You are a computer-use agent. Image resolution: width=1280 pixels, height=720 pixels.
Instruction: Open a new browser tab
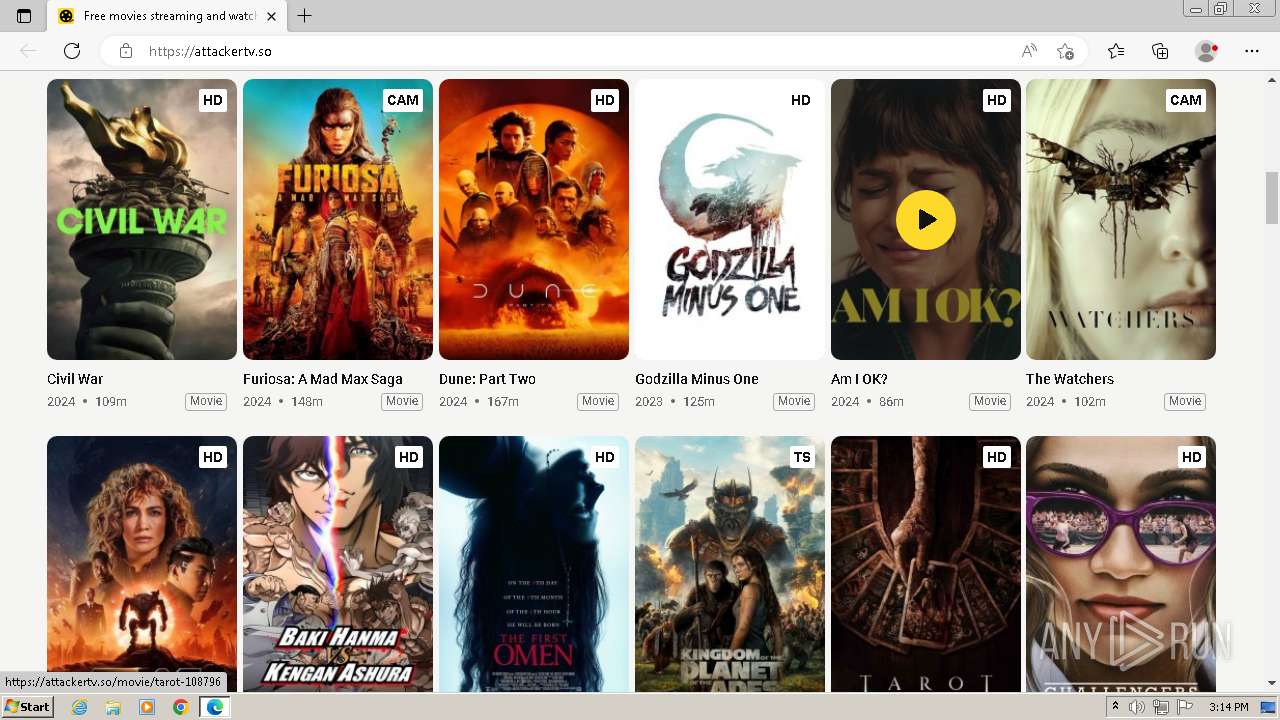[x=305, y=16]
